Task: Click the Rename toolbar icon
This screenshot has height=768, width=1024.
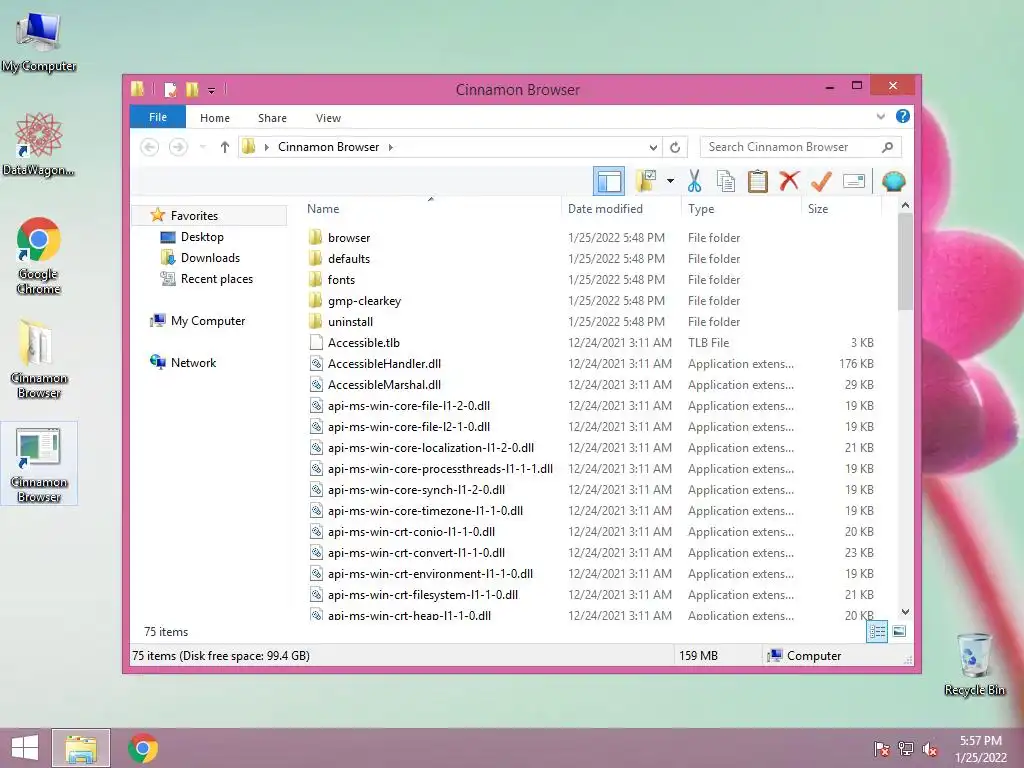Action: coord(854,181)
